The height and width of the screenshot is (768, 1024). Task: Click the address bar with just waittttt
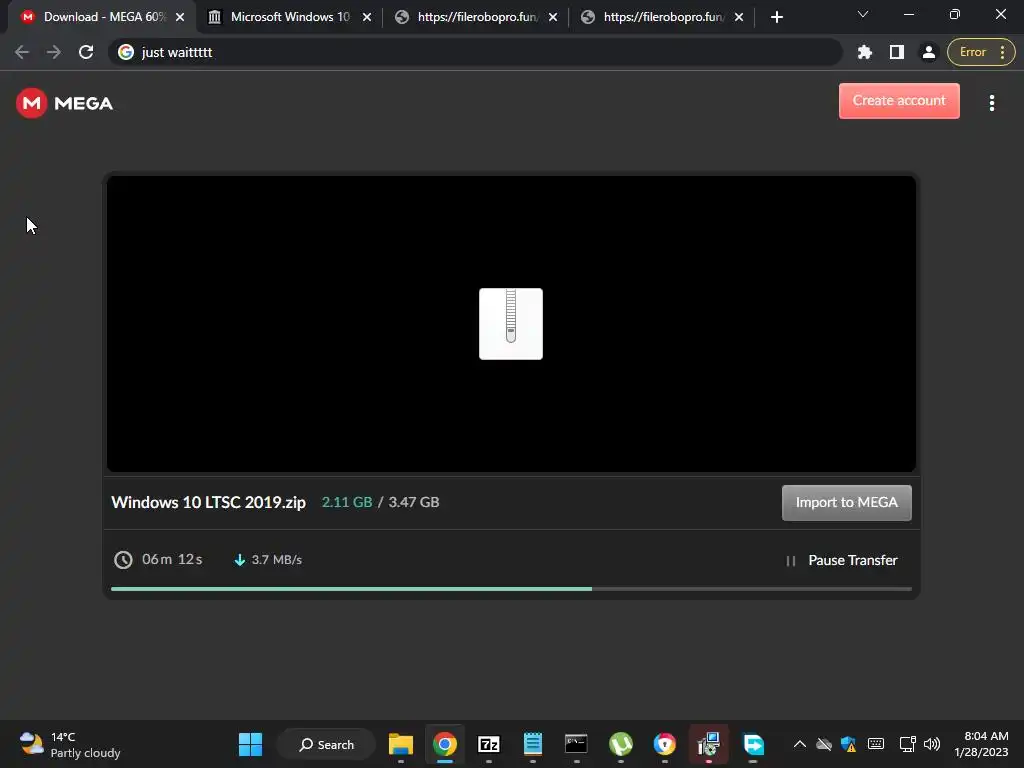(x=475, y=52)
